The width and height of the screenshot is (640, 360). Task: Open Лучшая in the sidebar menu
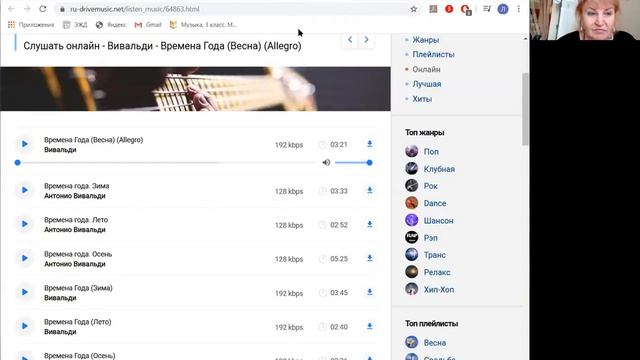pyautogui.click(x=427, y=84)
